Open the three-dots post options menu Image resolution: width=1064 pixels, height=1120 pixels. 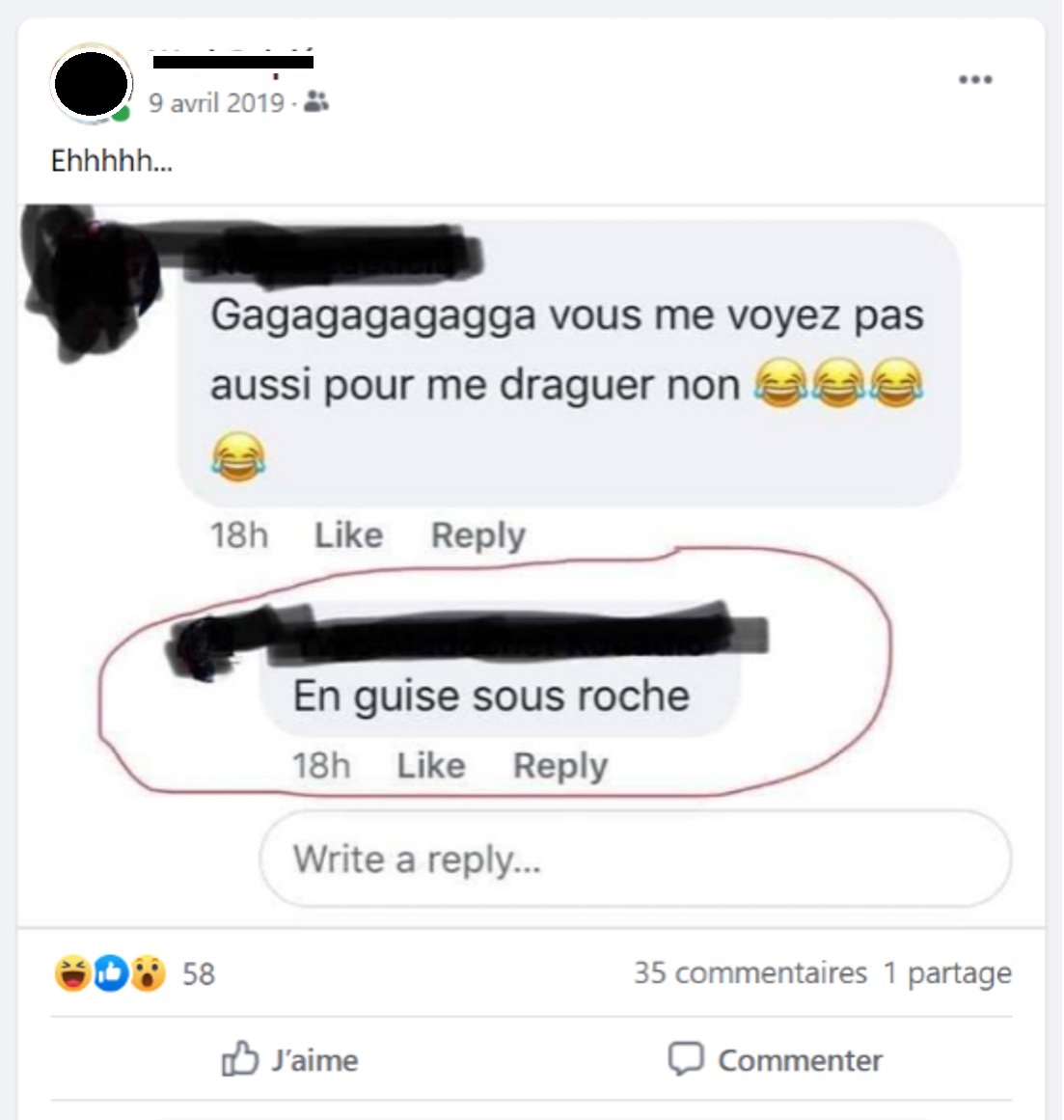pos(975,79)
